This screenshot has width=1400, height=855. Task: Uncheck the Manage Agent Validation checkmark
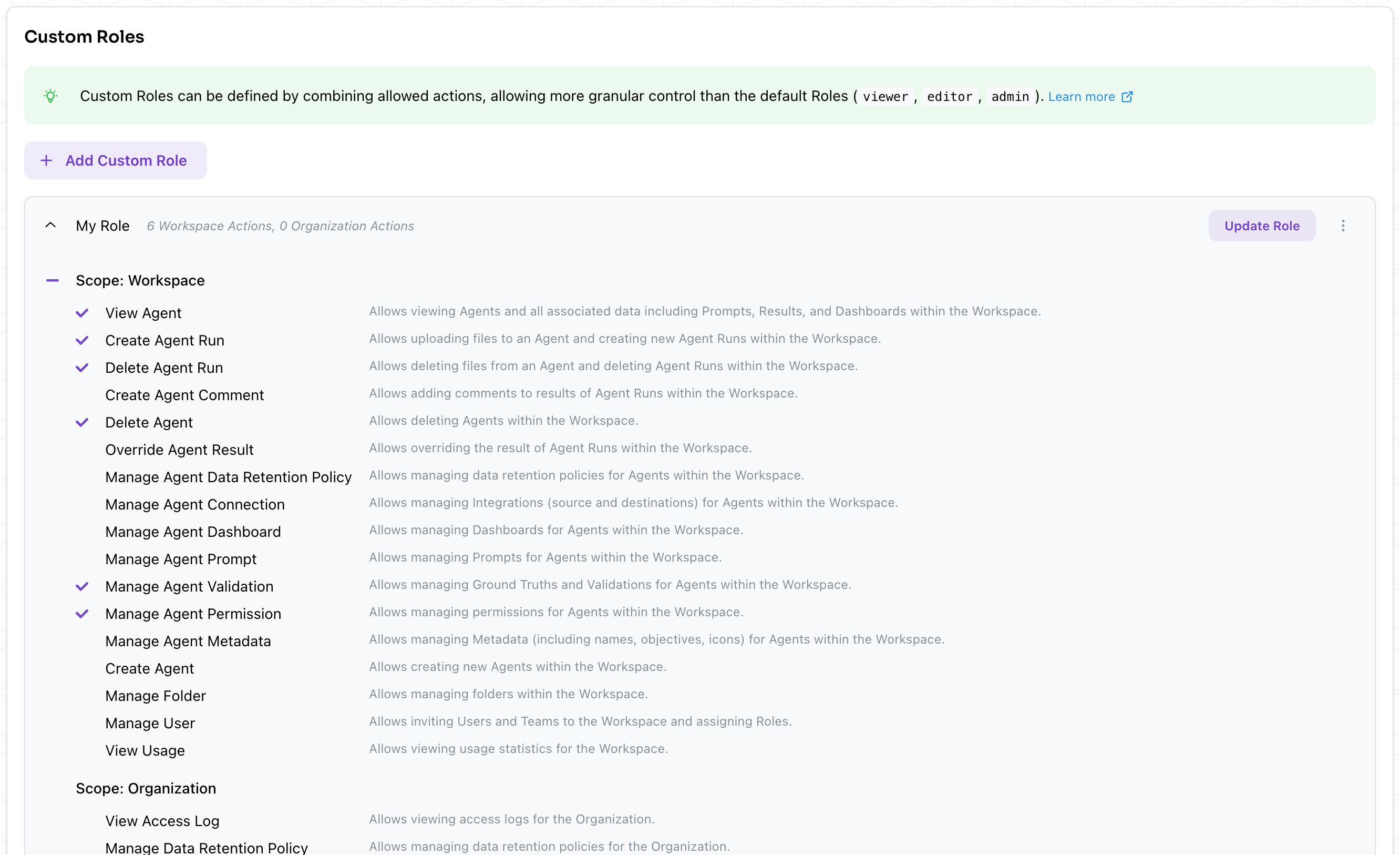point(83,586)
